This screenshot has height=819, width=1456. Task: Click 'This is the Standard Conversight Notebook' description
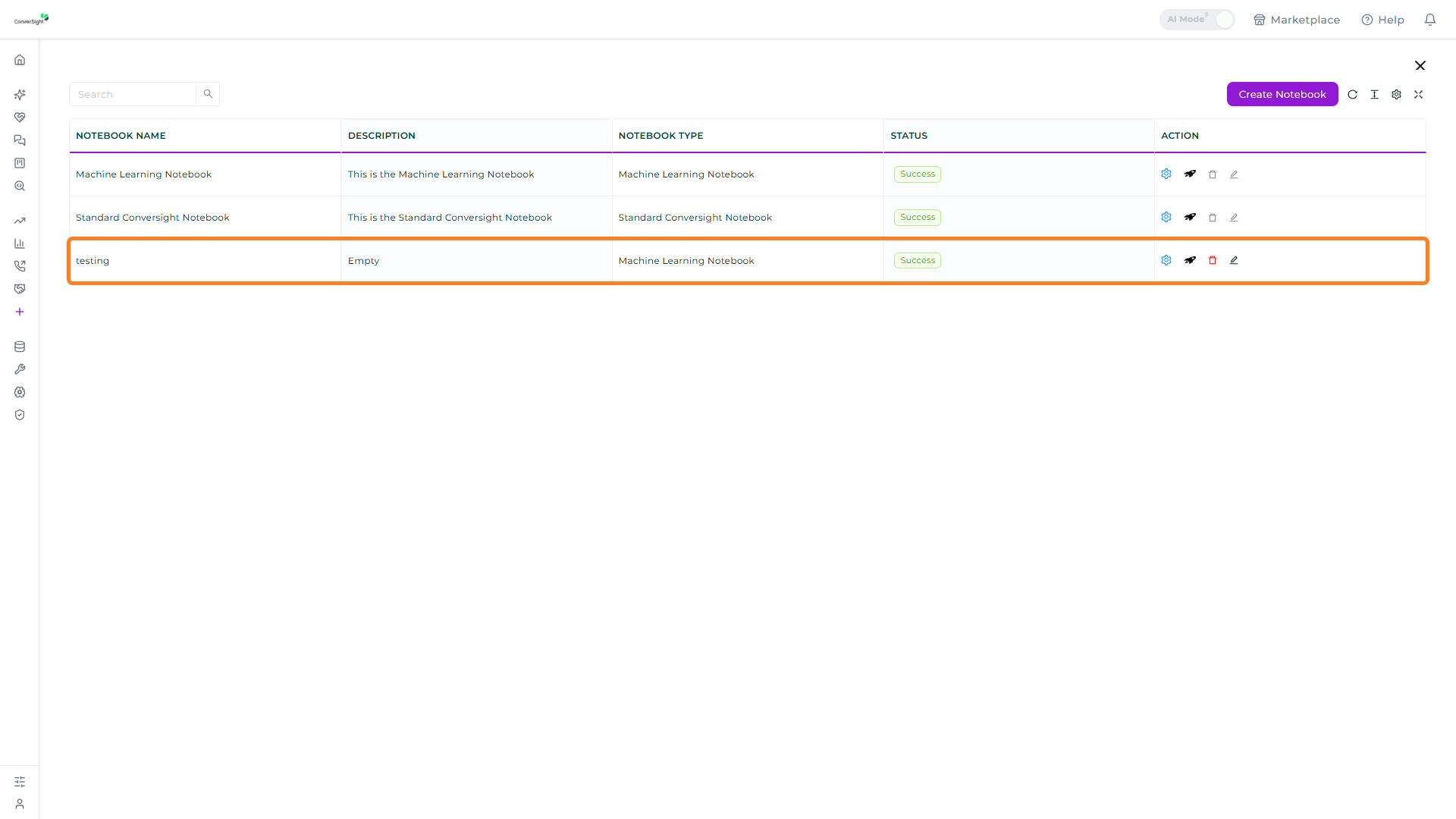pyautogui.click(x=450, y=218)
